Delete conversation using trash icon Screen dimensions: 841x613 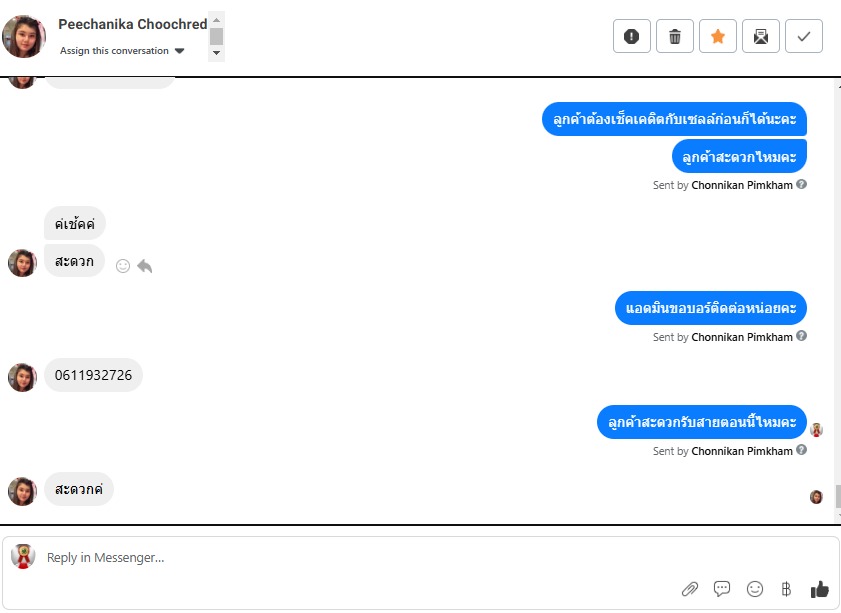(x=675, y=36)
